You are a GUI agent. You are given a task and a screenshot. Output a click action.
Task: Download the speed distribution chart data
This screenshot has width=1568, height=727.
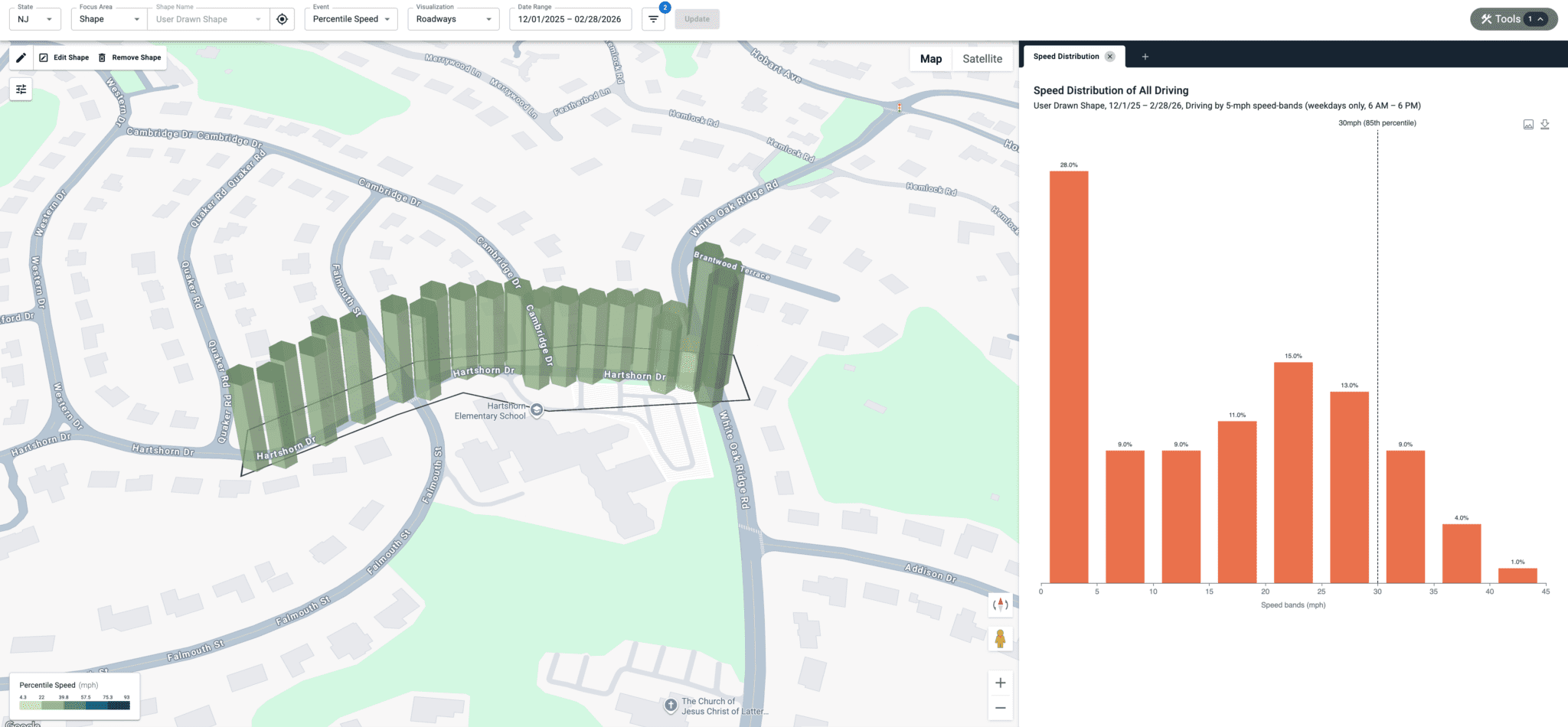click(x=1545, y=125)
